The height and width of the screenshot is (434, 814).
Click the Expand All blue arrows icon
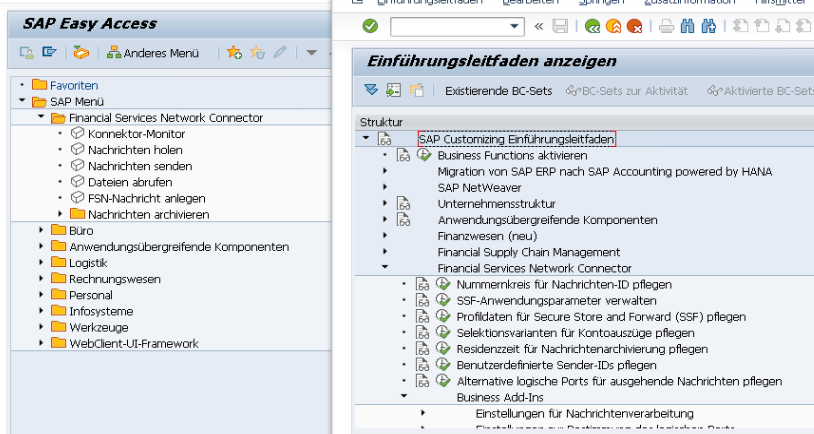pyautogui.click(x=371, y=91)
